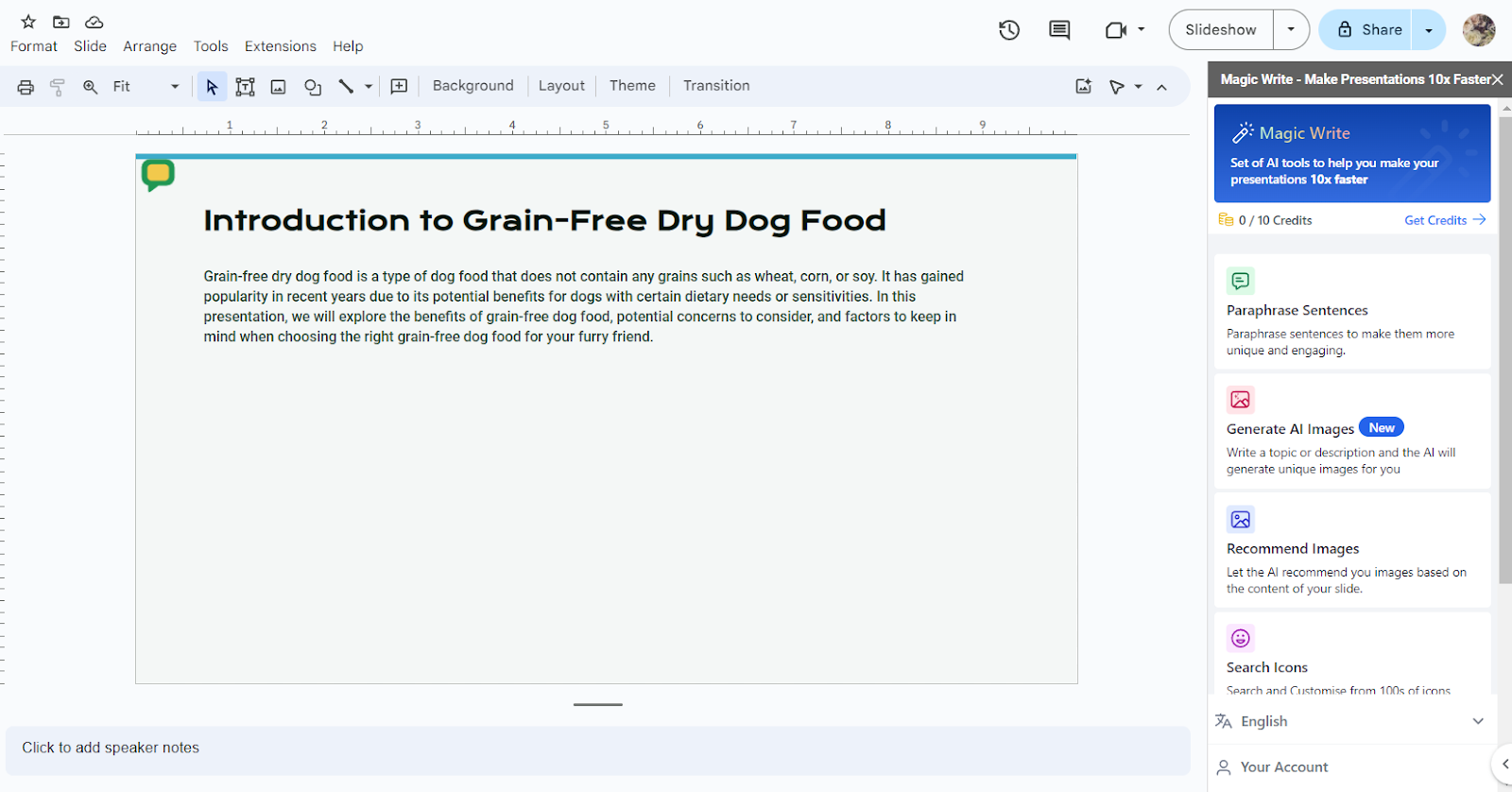
Task: Click the Zoom magnifier icon
Action: tap(90, 87)
